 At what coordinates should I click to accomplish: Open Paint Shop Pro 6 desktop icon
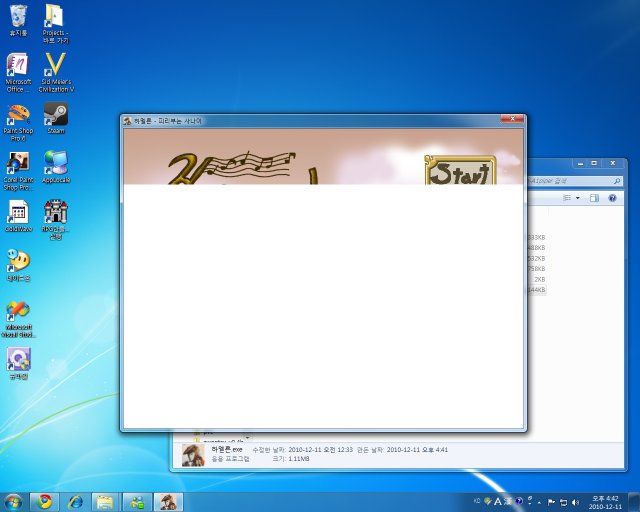point(18,122)
